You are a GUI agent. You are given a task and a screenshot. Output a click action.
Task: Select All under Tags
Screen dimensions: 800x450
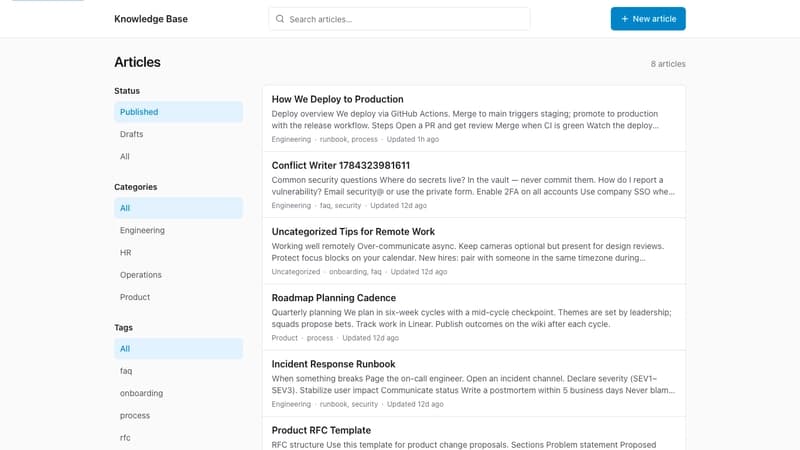179,348
